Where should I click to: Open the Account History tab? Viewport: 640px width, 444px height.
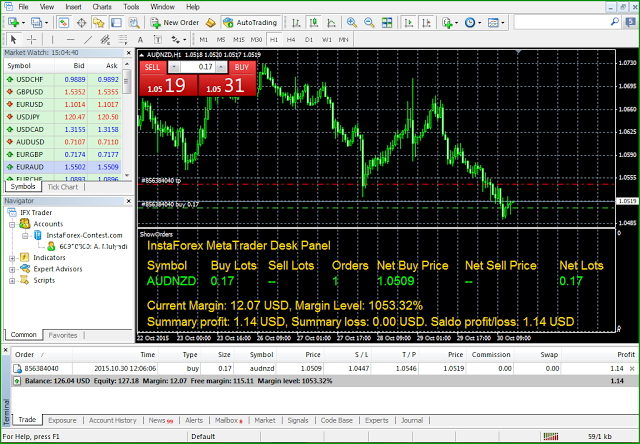point(113,420)
